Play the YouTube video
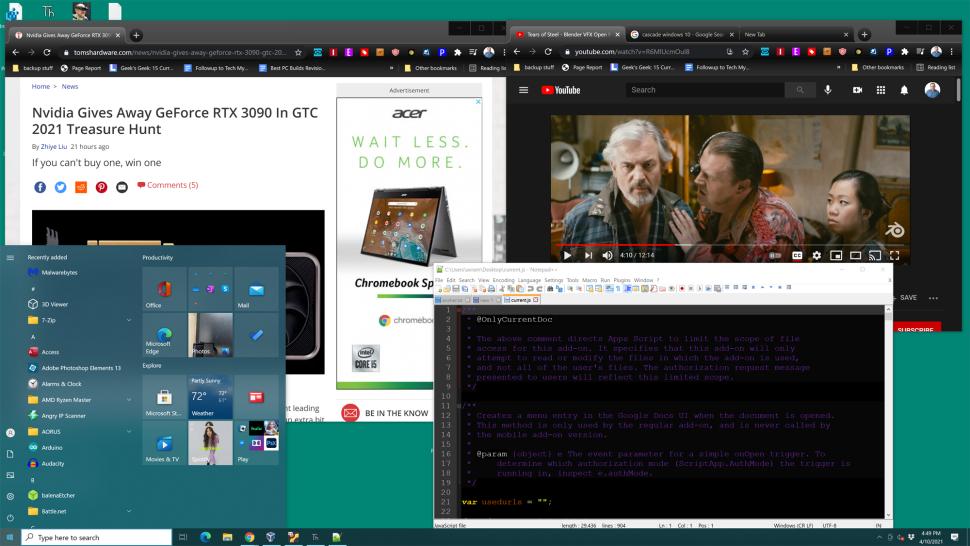 click(x=567, y=255)
